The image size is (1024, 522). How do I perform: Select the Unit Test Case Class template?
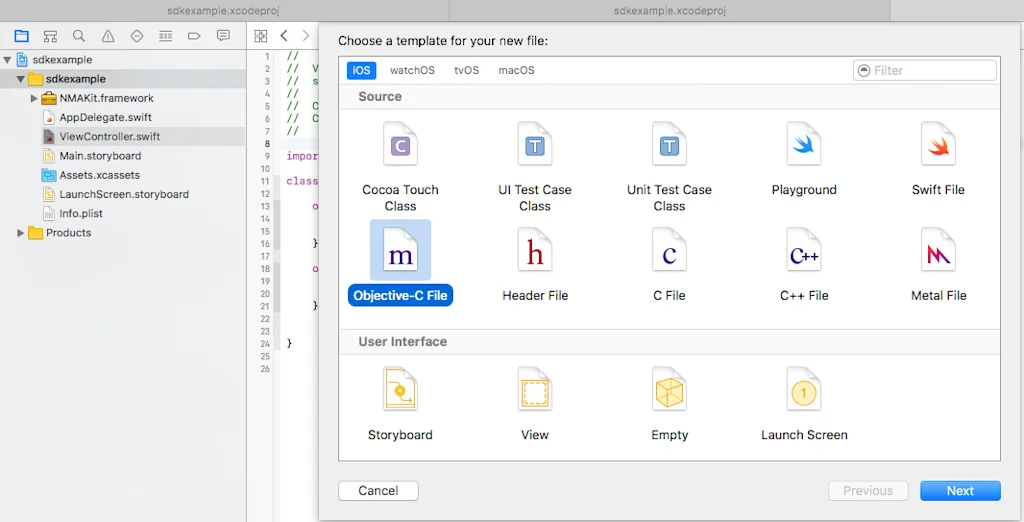click(669, 167)
